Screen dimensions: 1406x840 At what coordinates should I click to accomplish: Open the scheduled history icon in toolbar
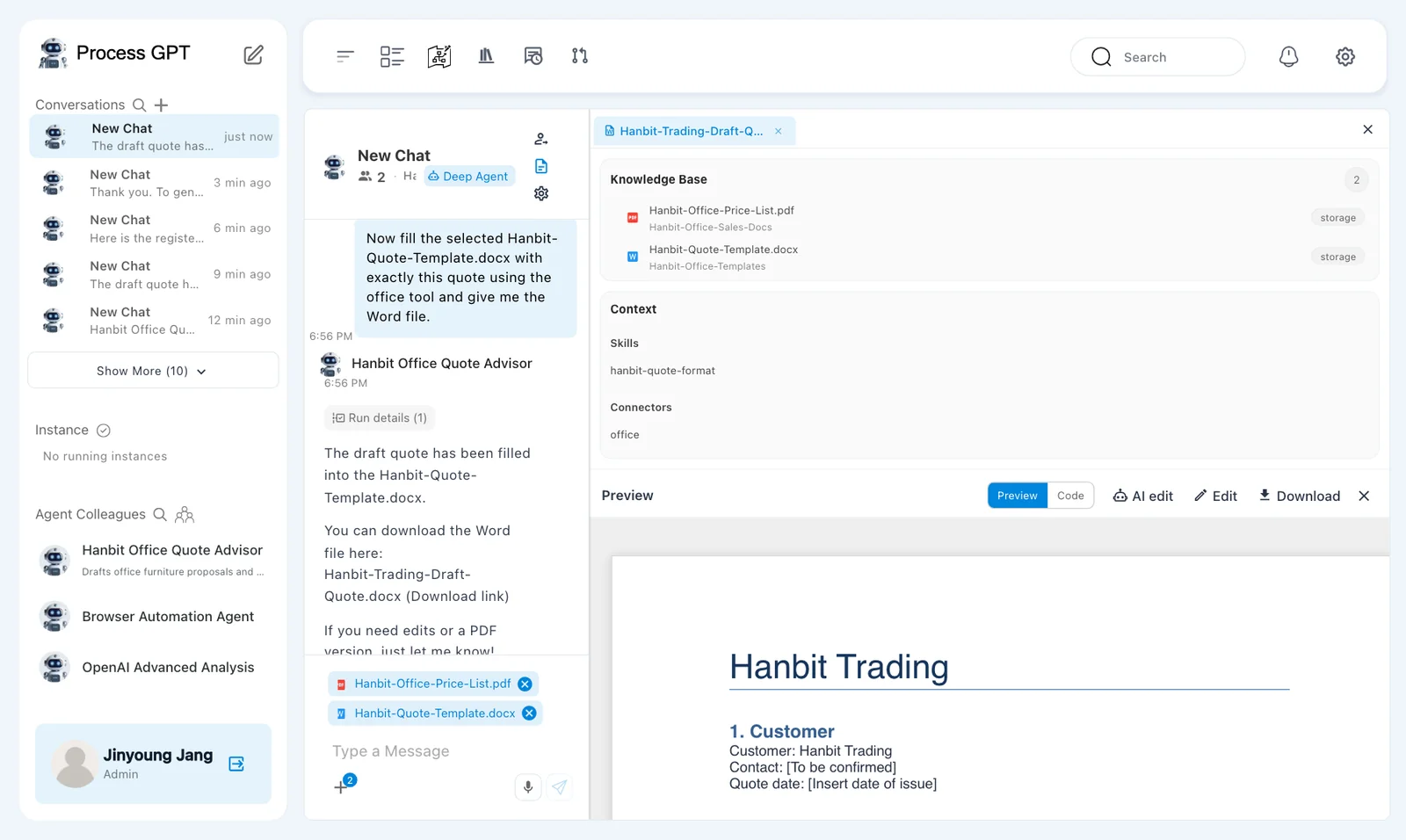533,56
